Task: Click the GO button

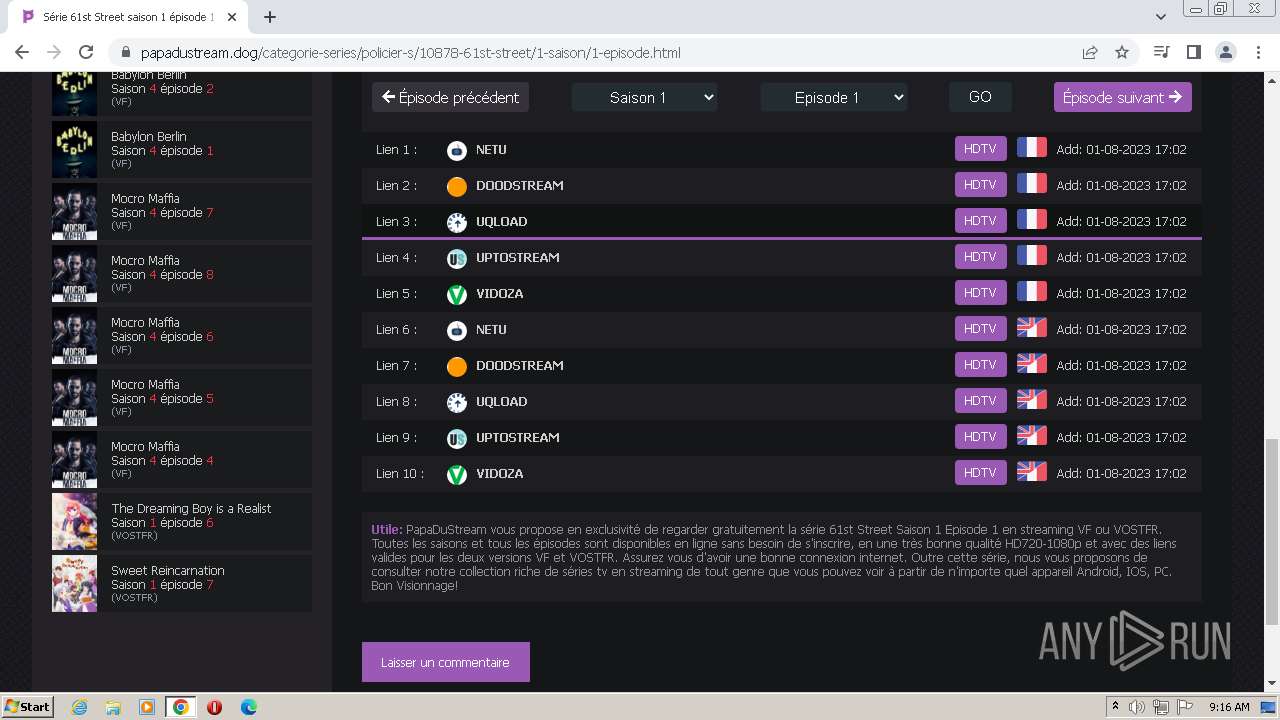Action: tap(980, 97)
